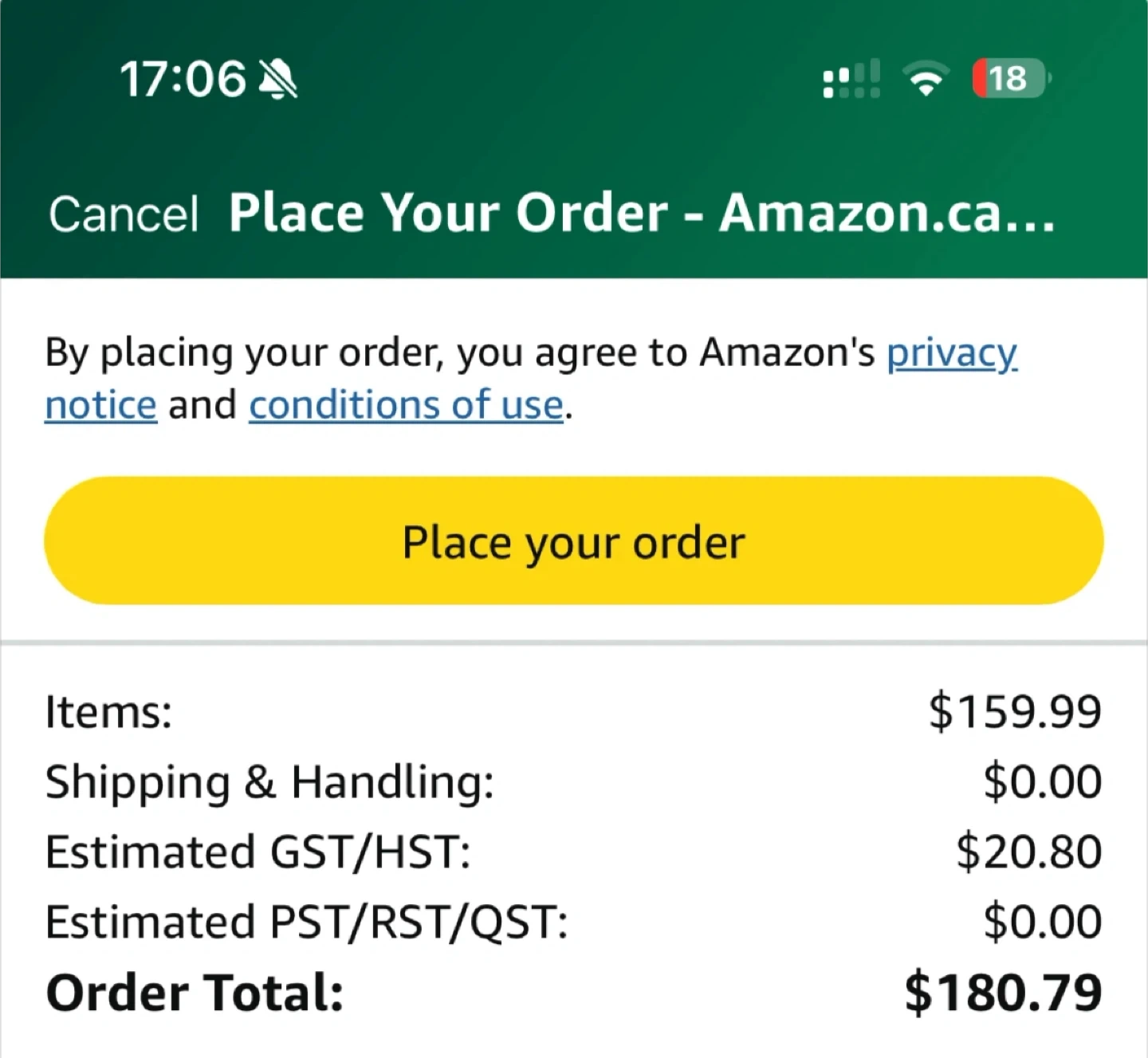Tap the $180.79 order total amount
This screenshot has height=1058, width=1148.
click(x=1003, y=993)
